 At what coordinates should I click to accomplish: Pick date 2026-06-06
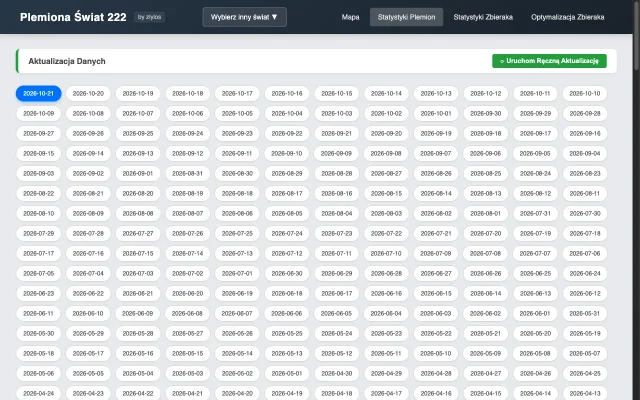[x=287, y=313]
